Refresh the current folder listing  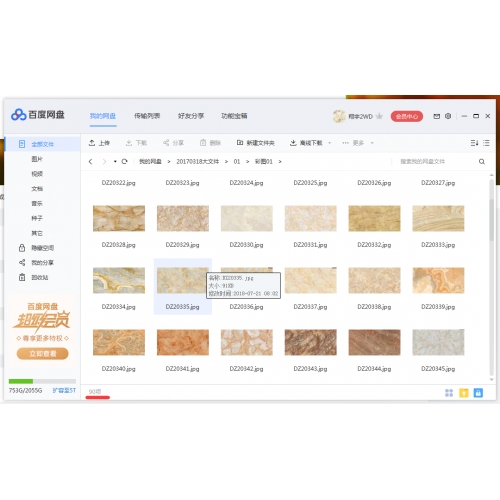point(124,161)
